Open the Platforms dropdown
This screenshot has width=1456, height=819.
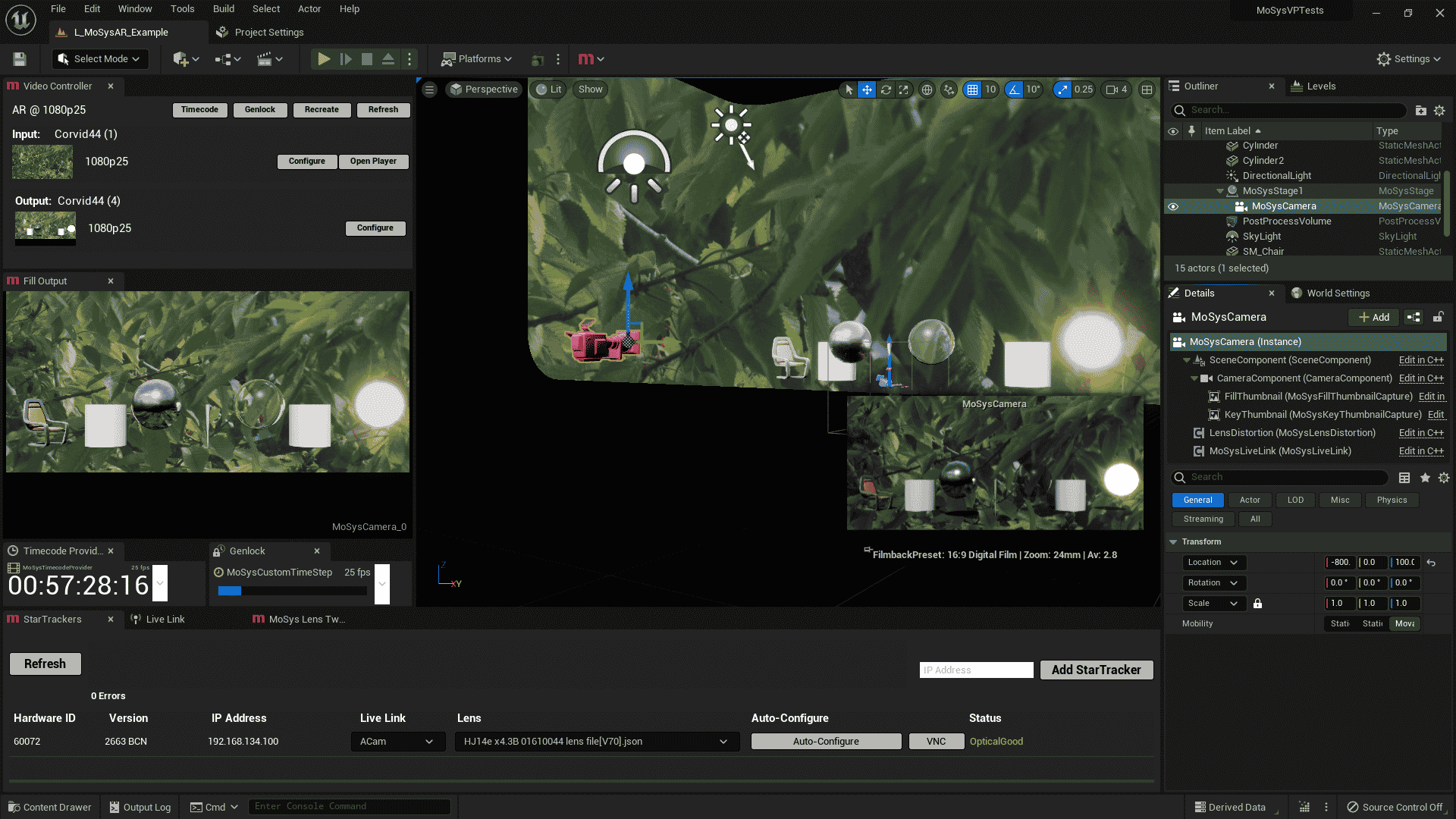(x=477, y=59)
